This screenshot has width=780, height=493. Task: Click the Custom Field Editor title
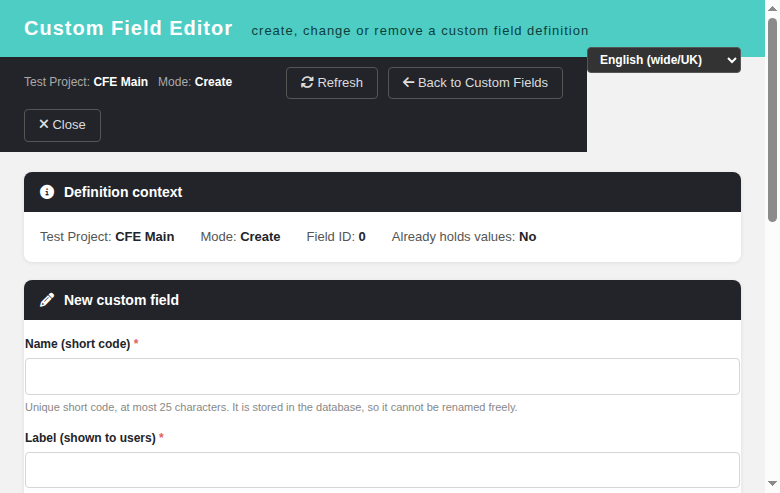[x=128, y=28]
